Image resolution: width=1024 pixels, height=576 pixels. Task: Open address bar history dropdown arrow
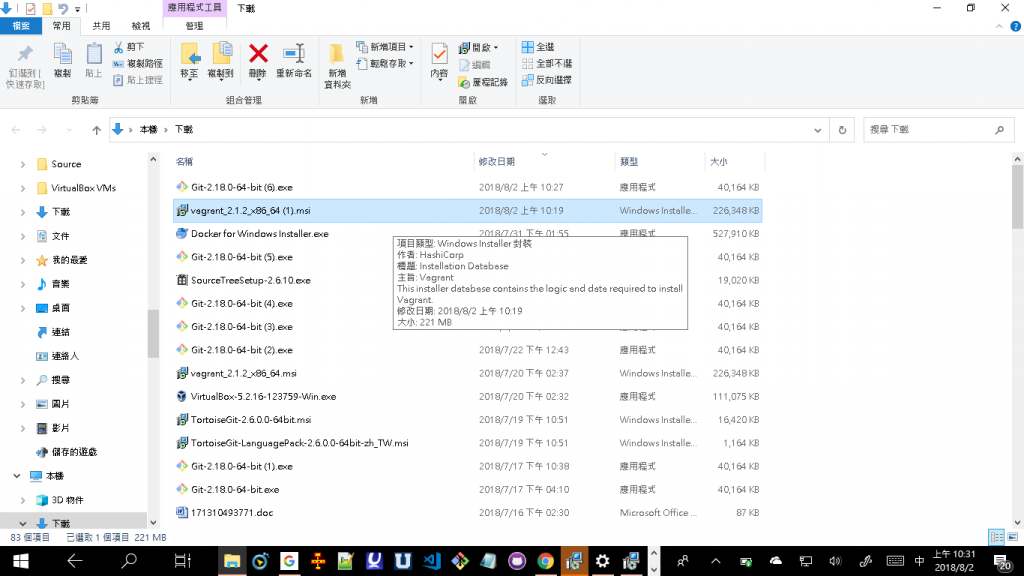tap(817, 130)
